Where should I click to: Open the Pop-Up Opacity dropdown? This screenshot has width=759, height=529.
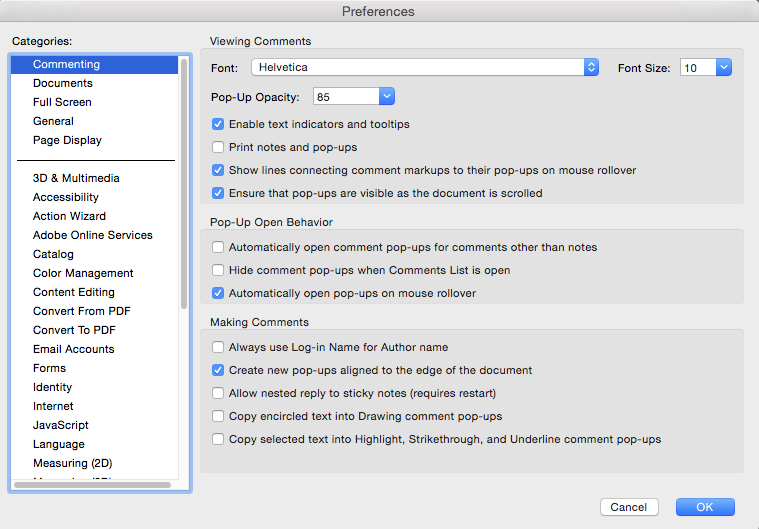pyautogui.click(x=354, y=97)
